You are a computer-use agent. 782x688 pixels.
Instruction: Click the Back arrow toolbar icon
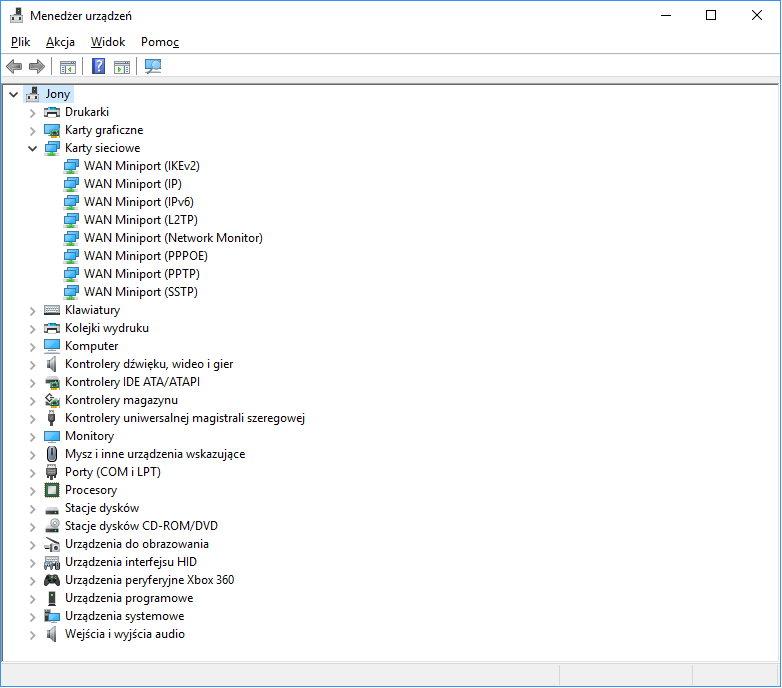[x=14, y=66]
